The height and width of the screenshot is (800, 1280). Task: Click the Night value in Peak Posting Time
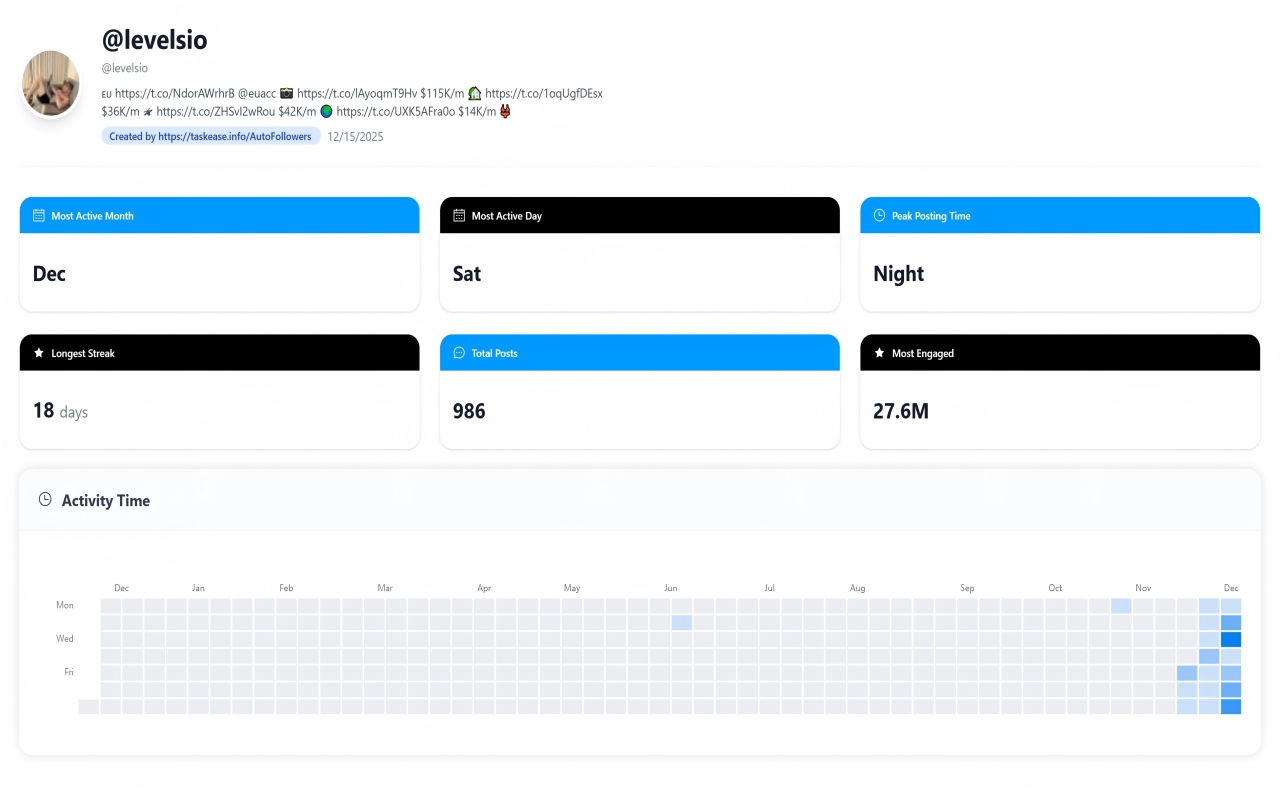[x=899, y=274]
